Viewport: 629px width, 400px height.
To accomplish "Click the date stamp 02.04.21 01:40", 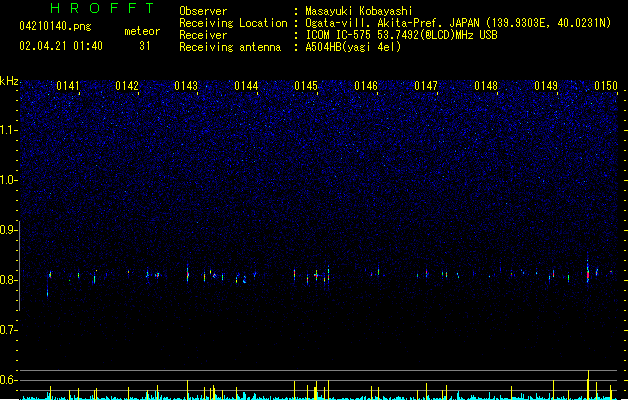I will coord(61,46).
